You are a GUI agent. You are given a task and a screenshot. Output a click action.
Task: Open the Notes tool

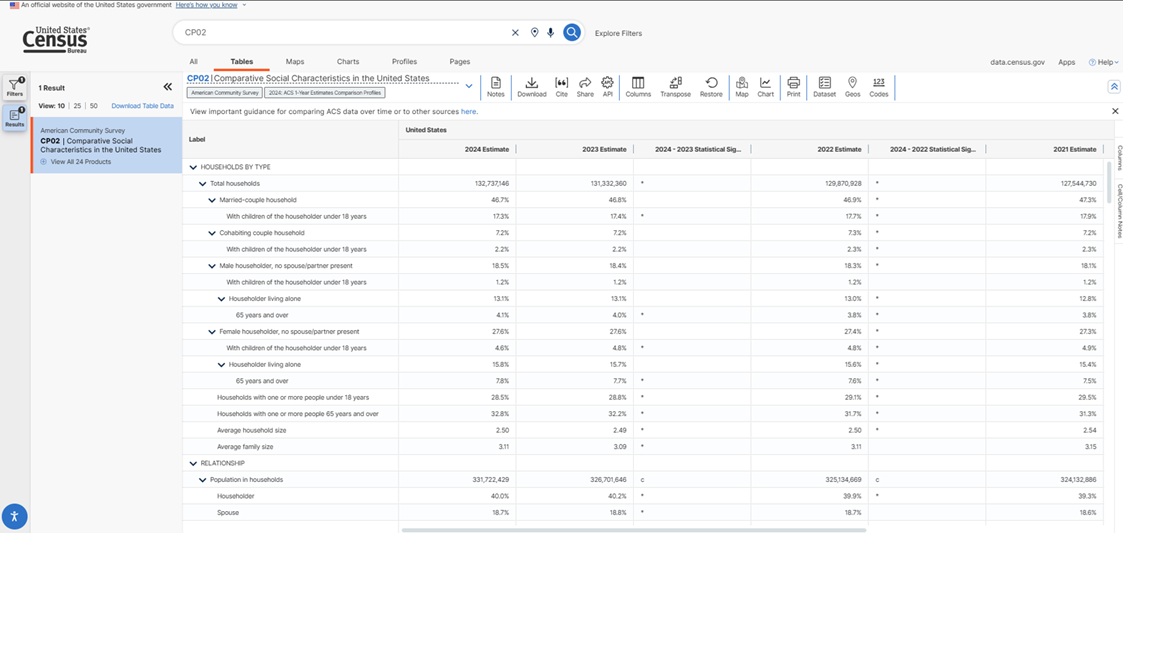click(496, 87)
